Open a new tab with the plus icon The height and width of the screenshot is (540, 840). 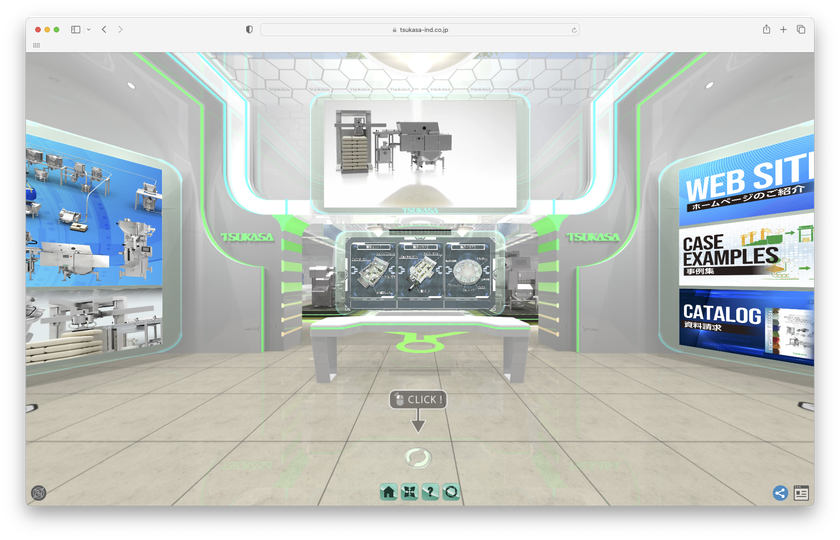[783, 29]
